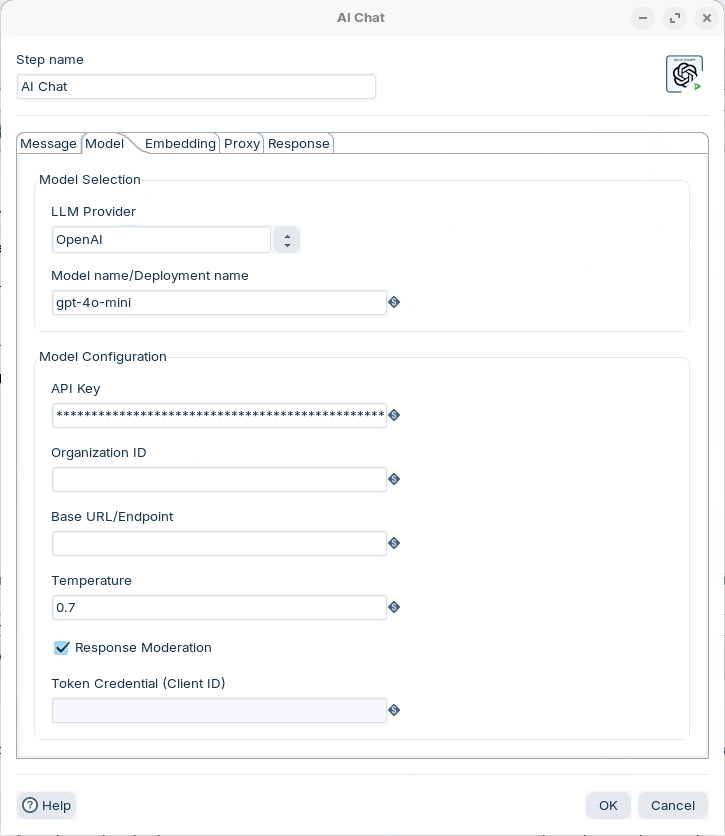
Task: Select the Response tab
Action: pos(298,144)
